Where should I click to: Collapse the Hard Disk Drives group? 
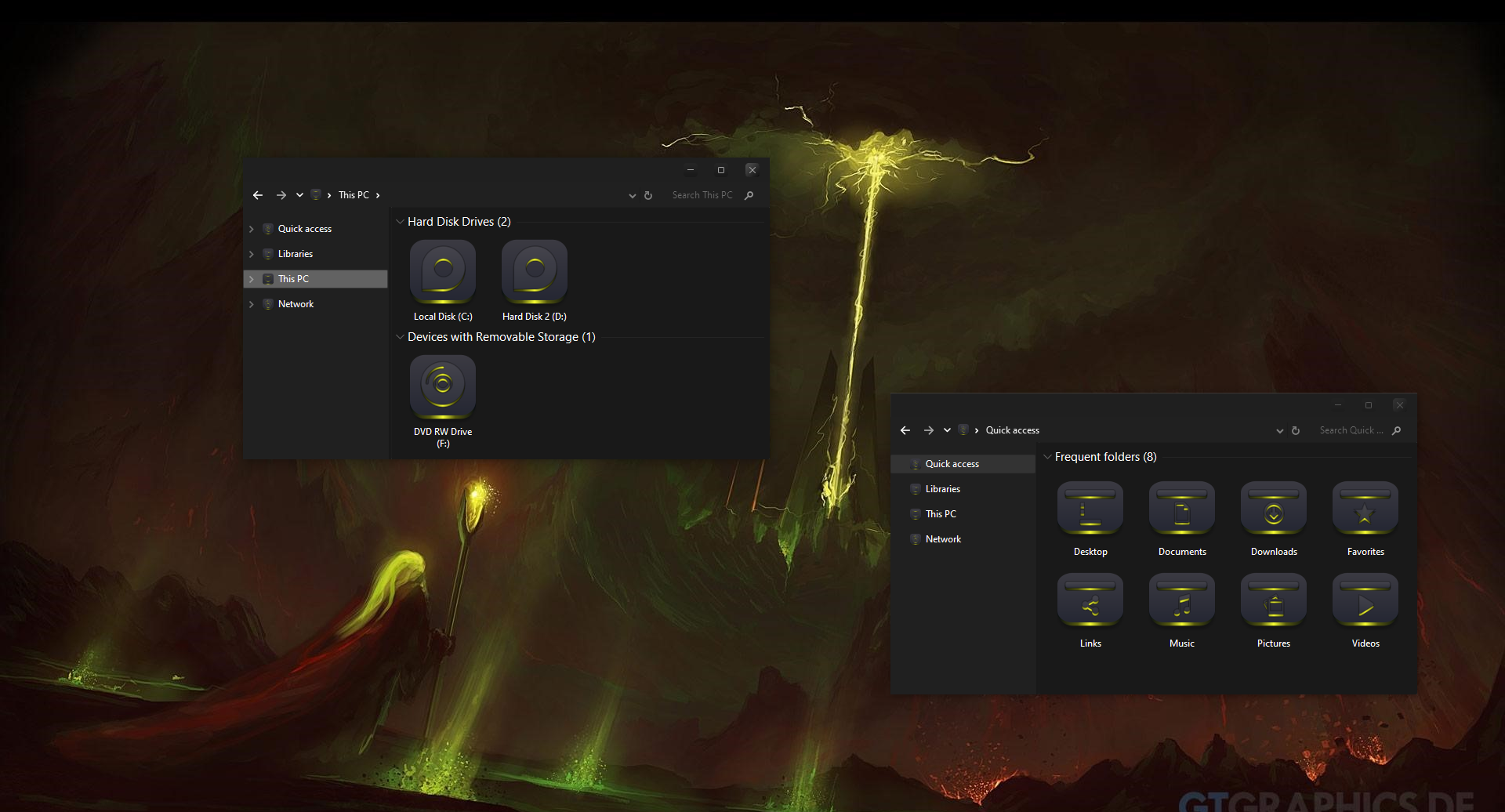click(x=401, y=222)
